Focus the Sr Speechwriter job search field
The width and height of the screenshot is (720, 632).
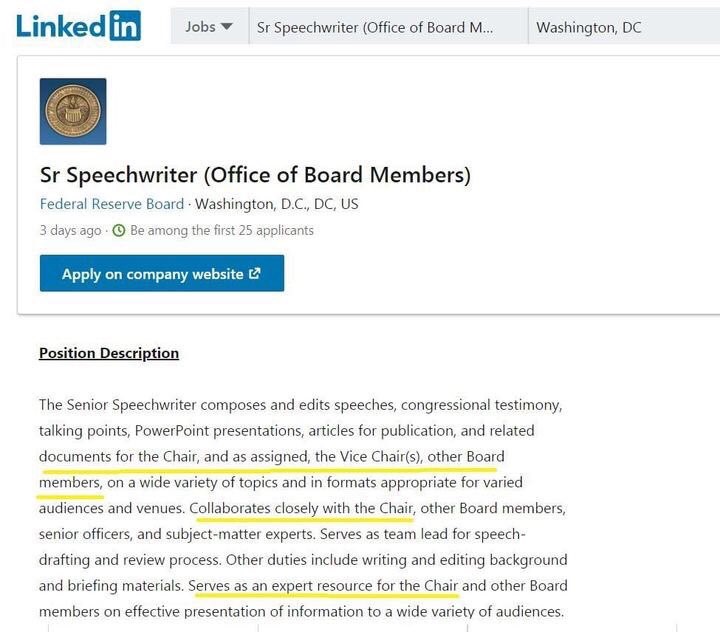click(388, 27)
